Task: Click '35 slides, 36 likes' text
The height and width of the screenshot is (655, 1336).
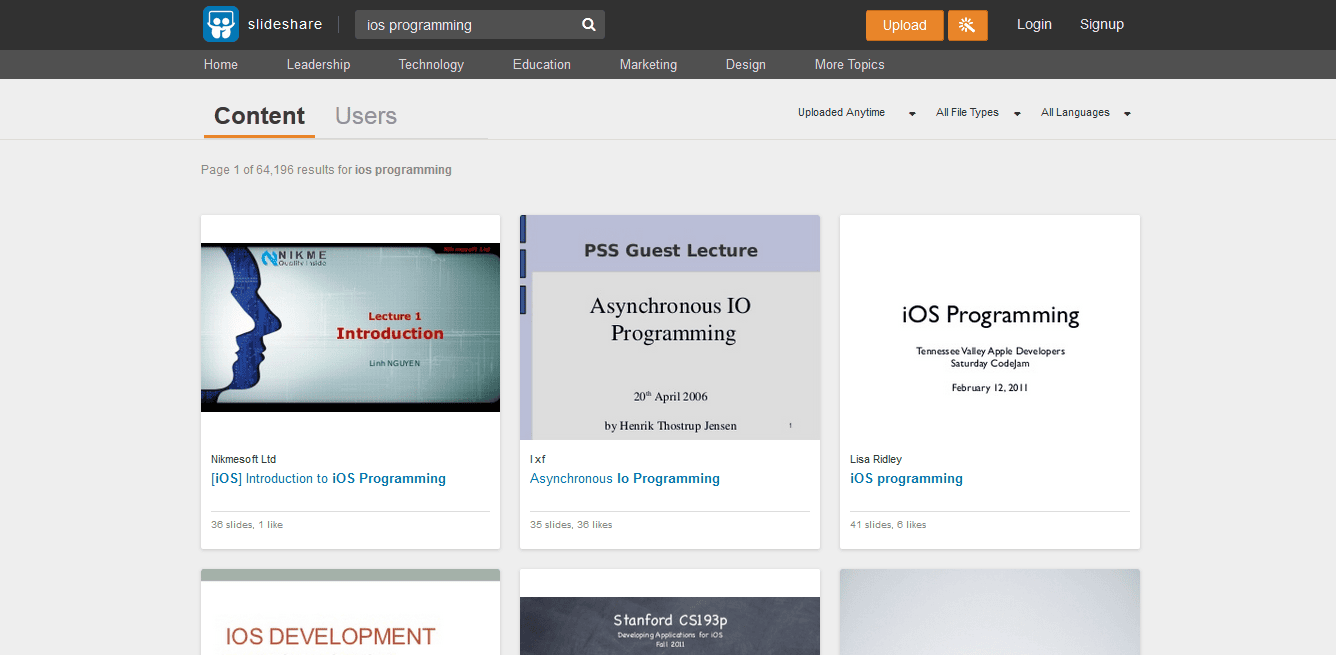Action: click(x=571, y=525)
